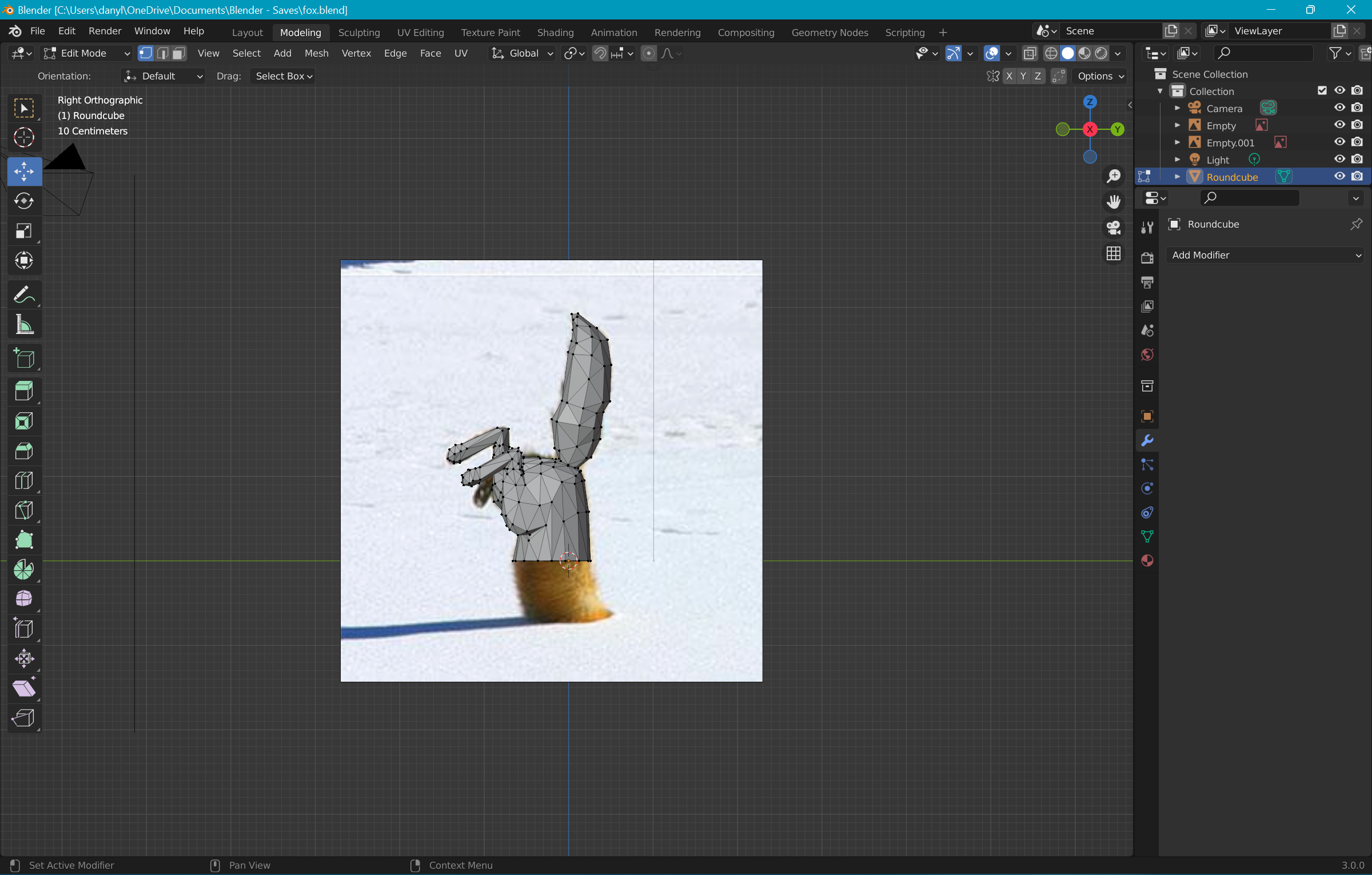Screen dimensions: 1372x875
Task: Toggle snapping magnet
Action: point(600,53)
